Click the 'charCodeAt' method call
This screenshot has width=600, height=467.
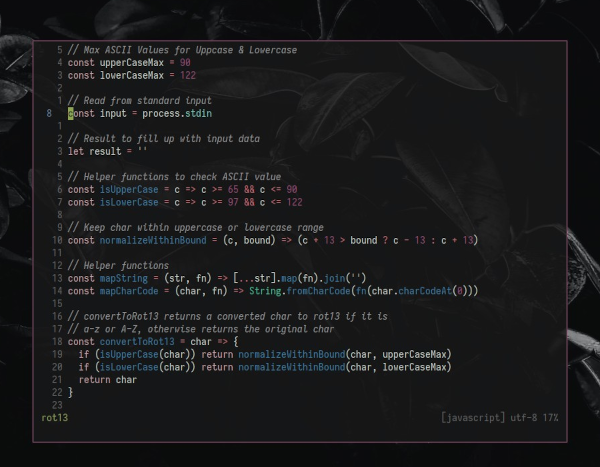coord(425,291)
